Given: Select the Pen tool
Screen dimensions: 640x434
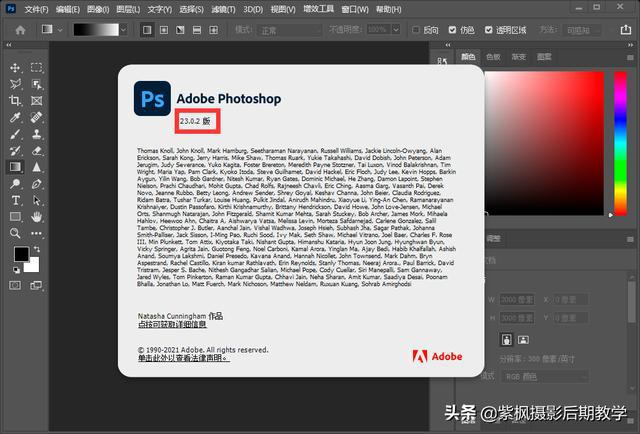Looking at the screenshot, I should 36,184.
